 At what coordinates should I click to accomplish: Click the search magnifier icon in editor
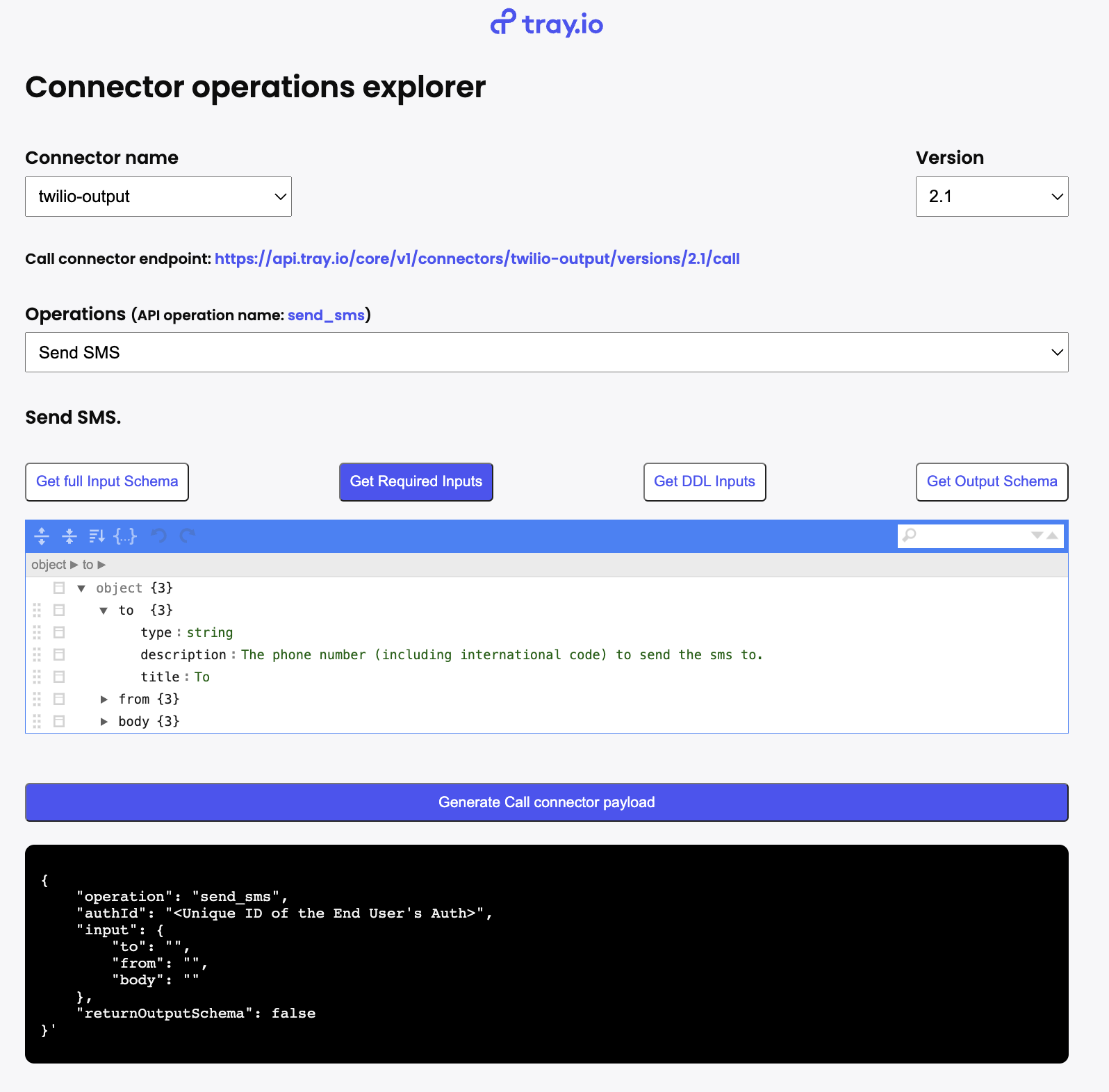pyautogui.click(x=910, y=535)
